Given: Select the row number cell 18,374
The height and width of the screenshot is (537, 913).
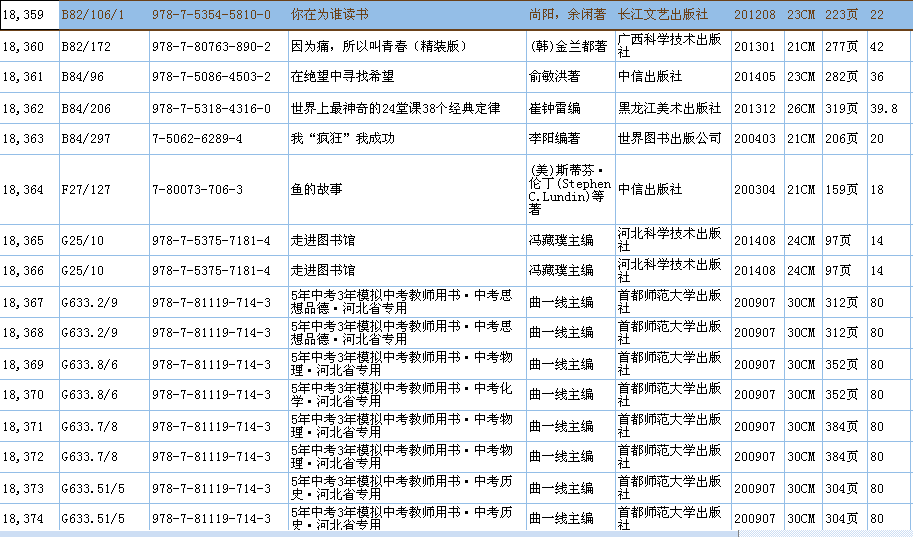Looking at the screenshot, I should (x=30, y=518).
